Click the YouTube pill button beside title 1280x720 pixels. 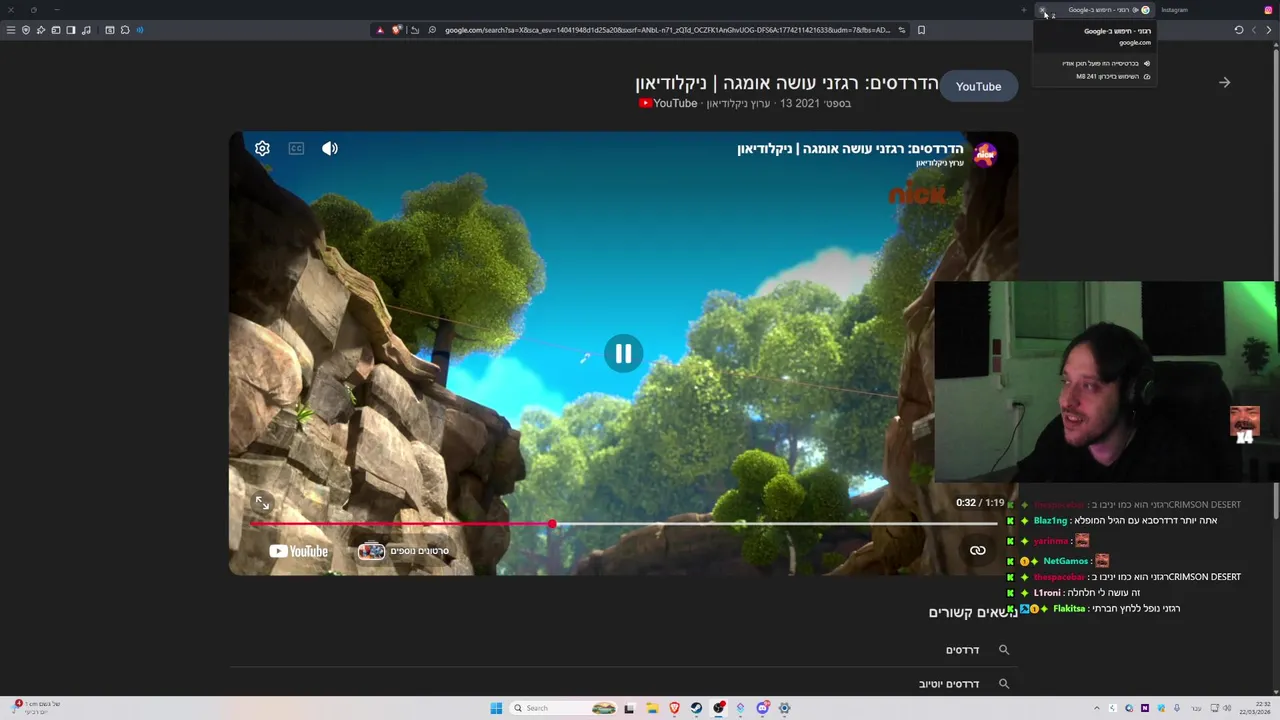point(978,86)
